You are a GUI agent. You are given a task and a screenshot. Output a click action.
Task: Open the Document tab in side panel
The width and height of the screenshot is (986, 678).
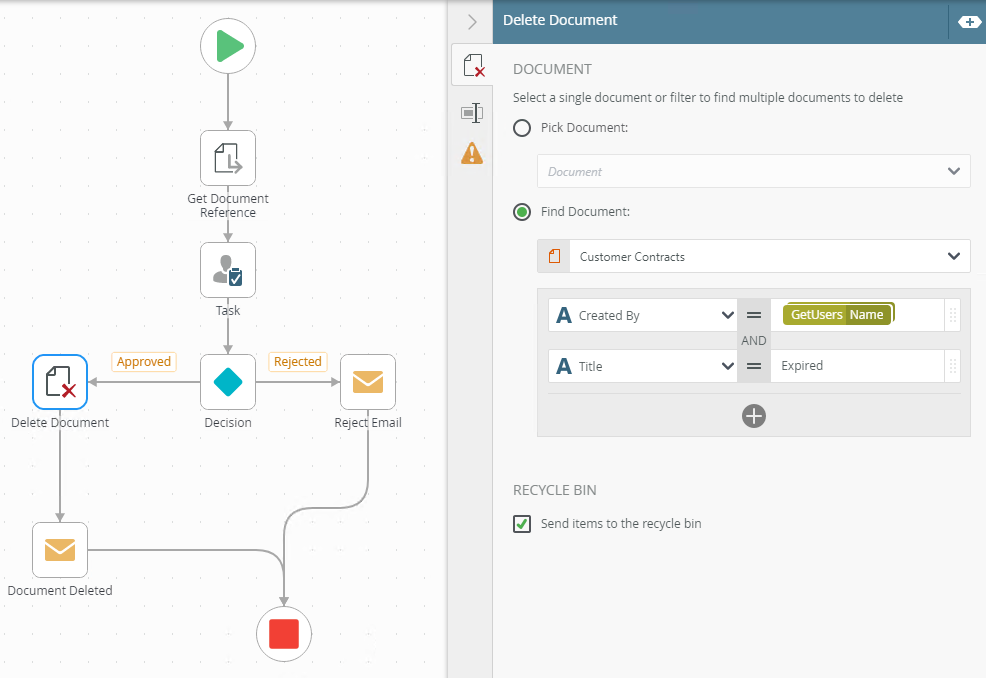(x=472, y=67)
